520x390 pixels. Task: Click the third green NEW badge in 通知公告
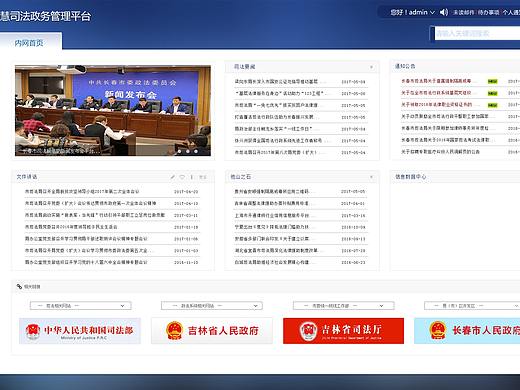pyautogui.click(x=492, y=105)
